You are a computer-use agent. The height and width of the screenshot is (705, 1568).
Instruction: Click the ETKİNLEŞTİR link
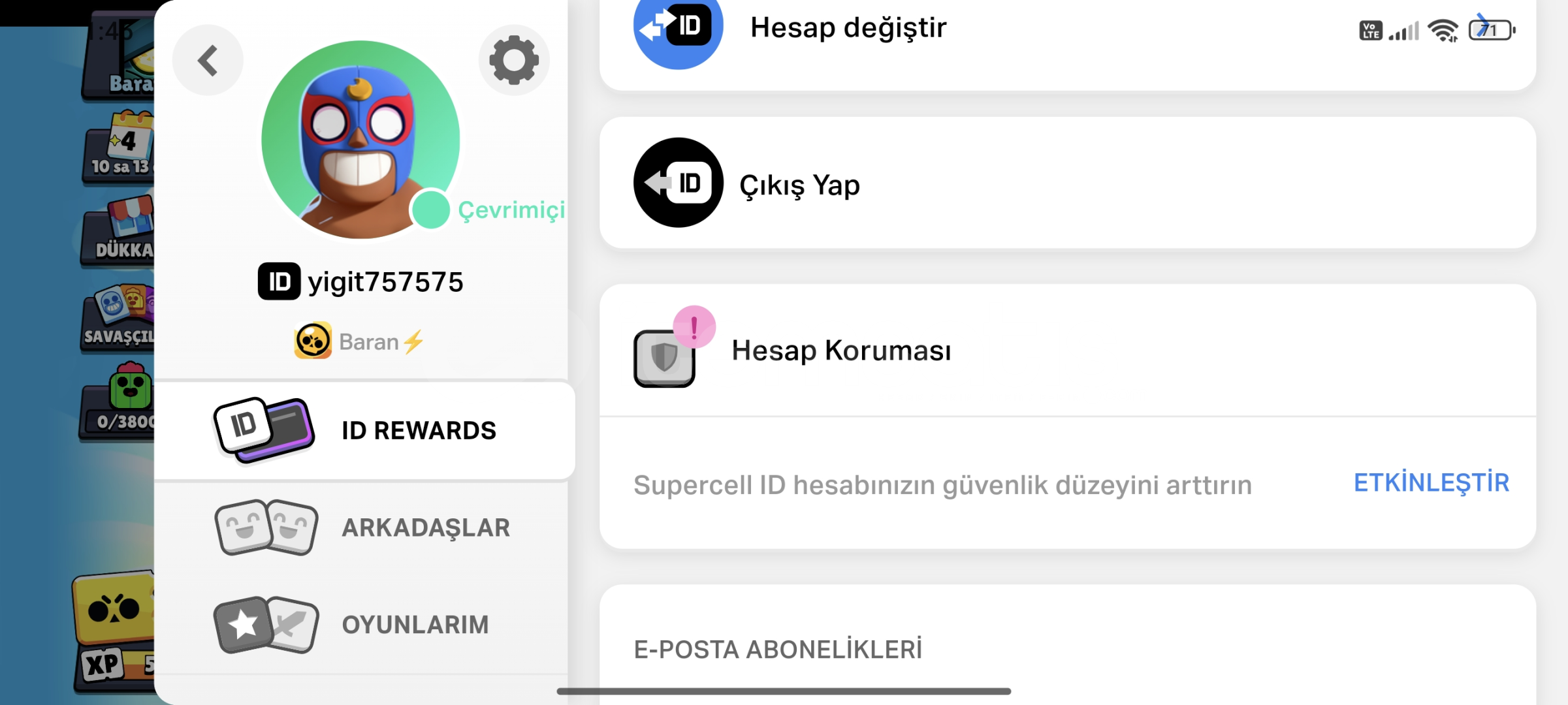pos(1432,483)
